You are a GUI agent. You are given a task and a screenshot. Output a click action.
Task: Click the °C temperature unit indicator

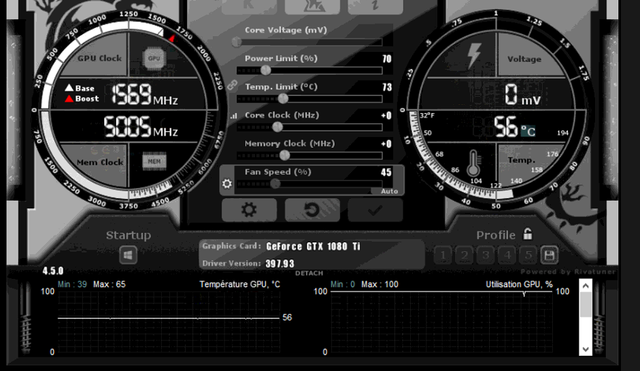(528, 131)
